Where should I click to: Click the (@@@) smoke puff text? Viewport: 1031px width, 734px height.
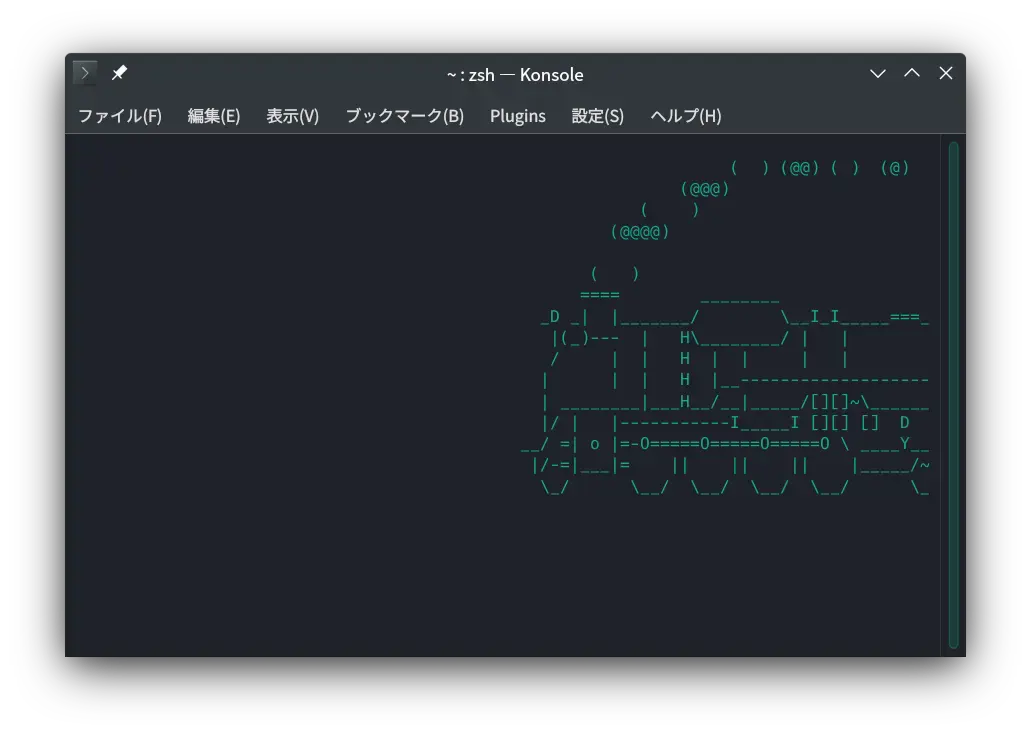[x=705, y=189]
